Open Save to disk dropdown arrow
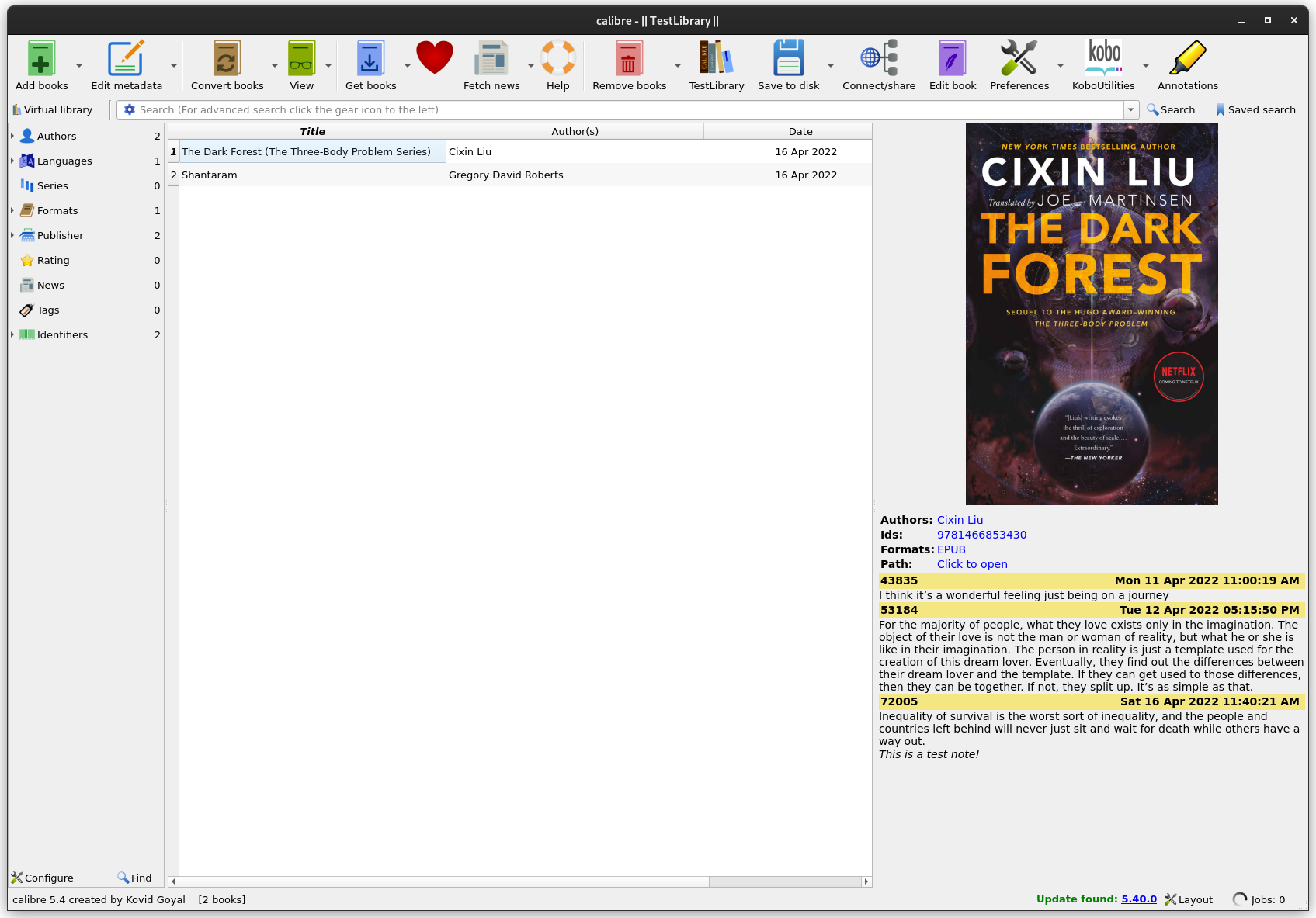This screenshot has height=918, width=1316. (x=830, y=66)
